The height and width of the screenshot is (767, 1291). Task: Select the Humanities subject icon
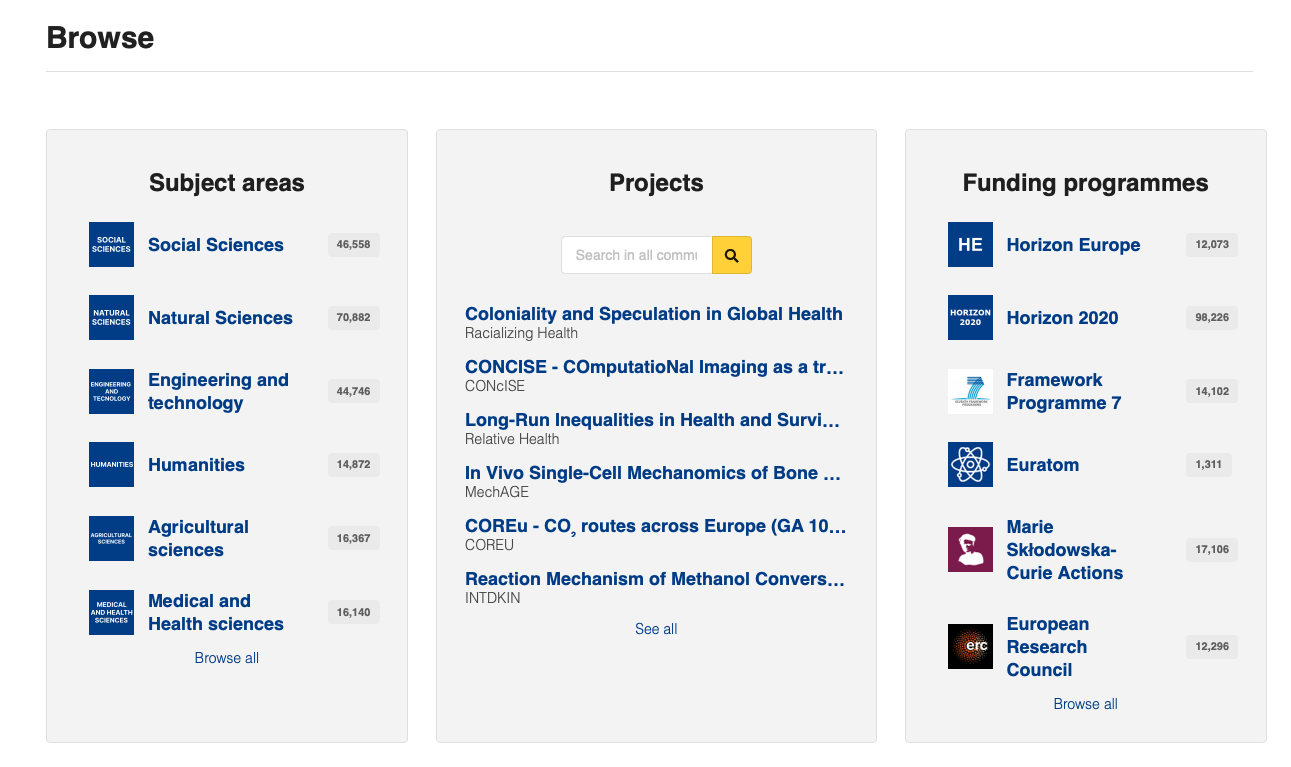pyautogui.click(x=111, y=464)
